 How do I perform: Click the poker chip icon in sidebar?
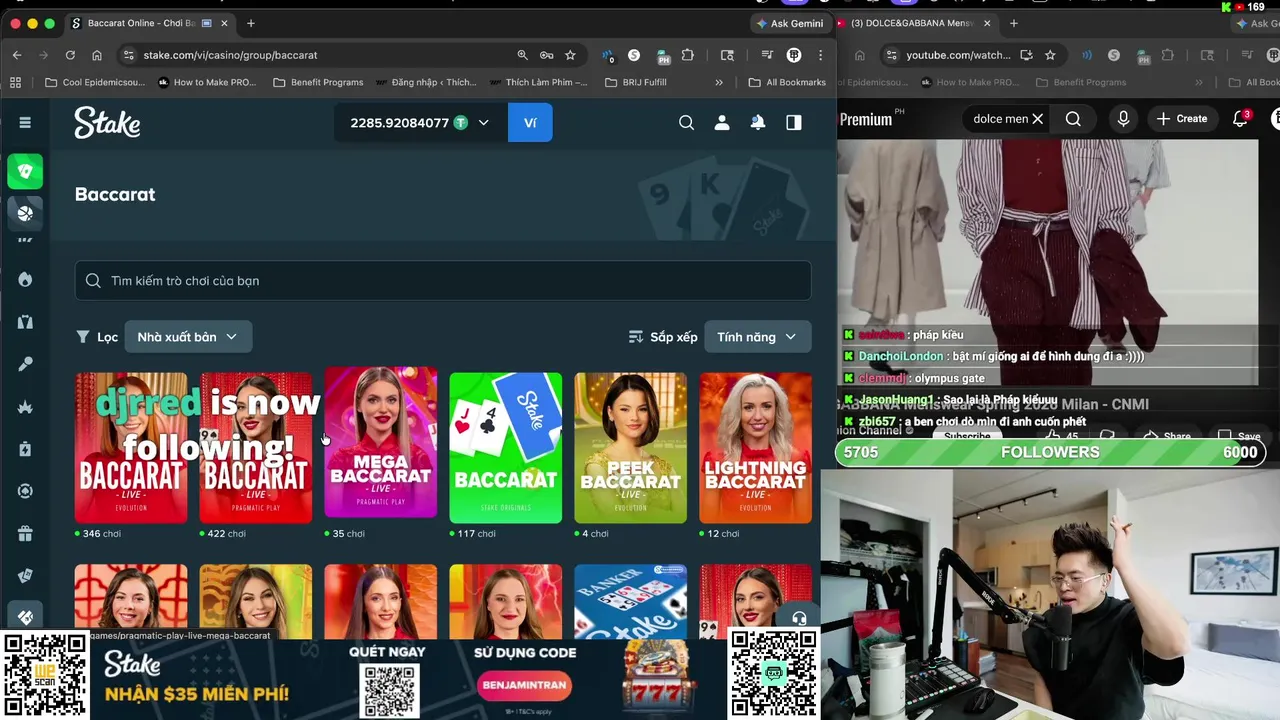[25, 491]
